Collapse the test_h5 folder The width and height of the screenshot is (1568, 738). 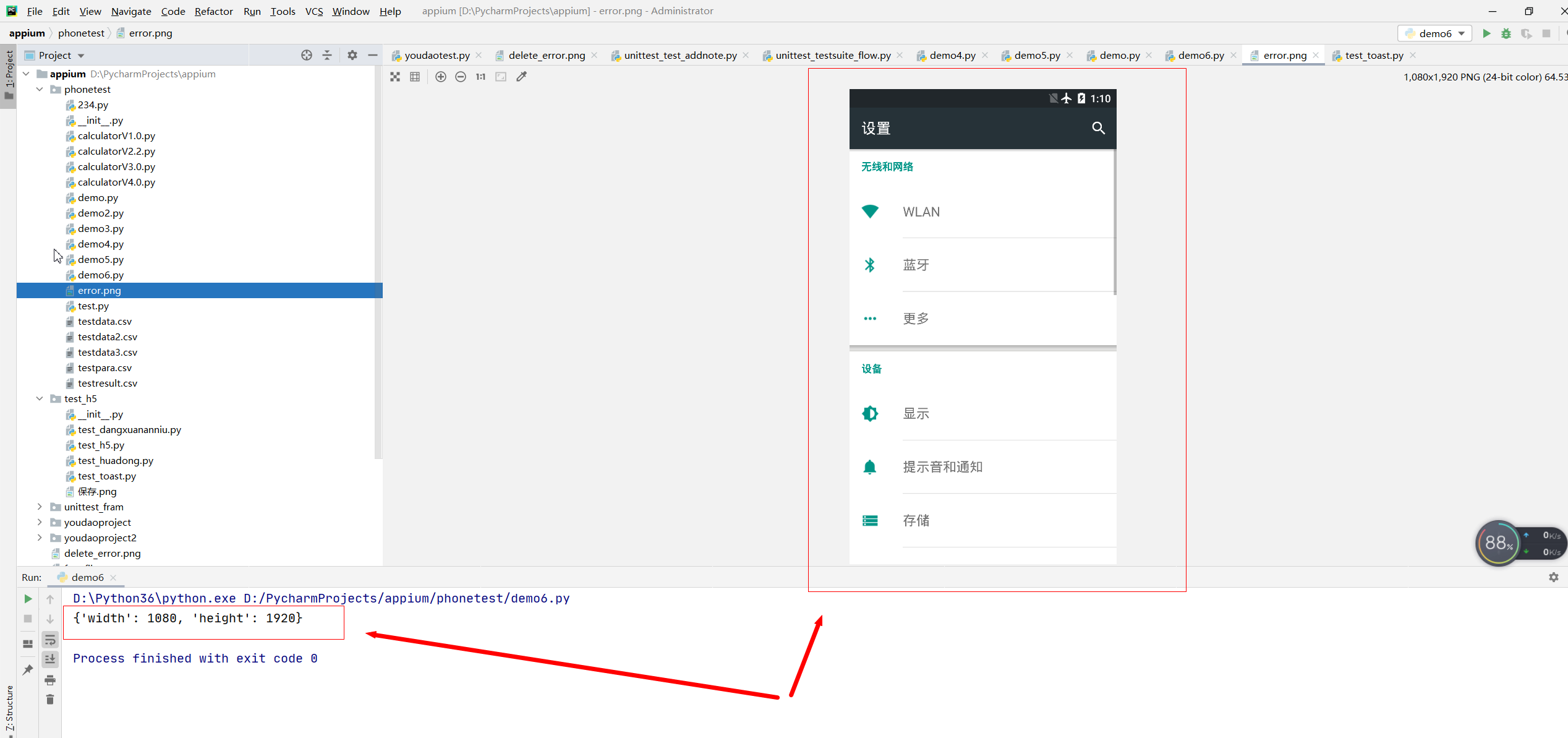(40, 398)
